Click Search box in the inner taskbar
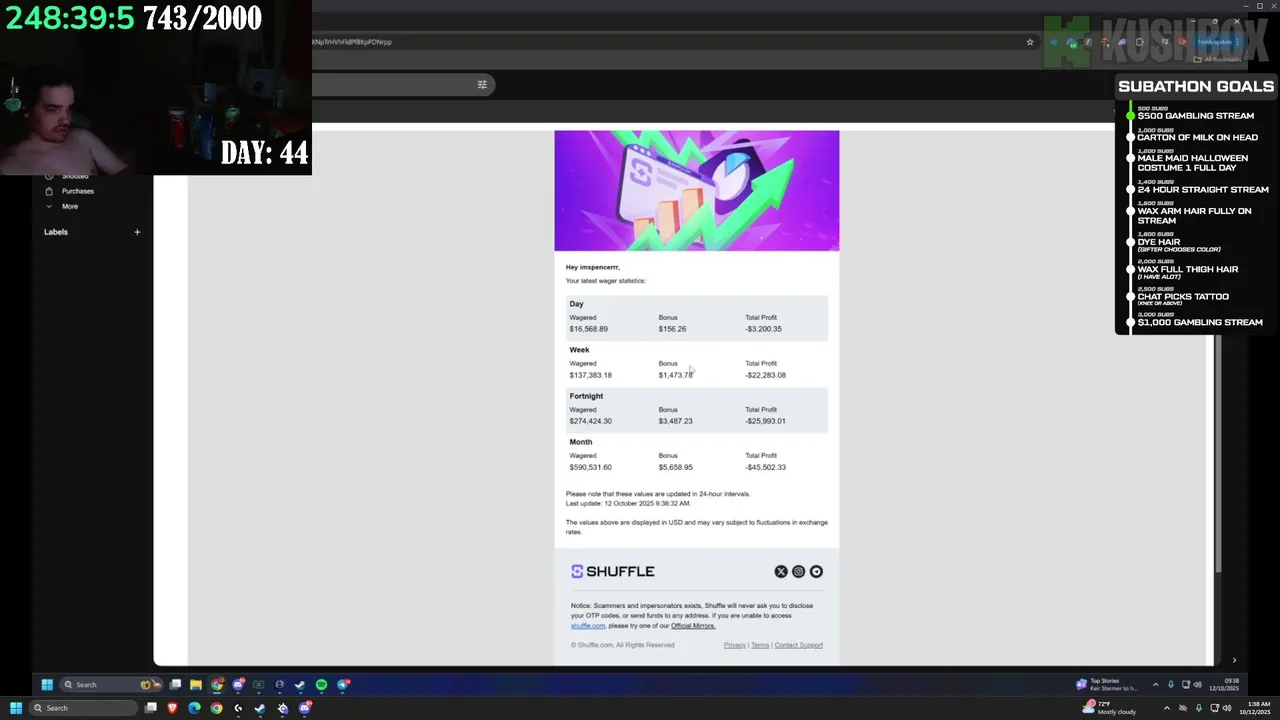The width and height of the screenshot is (1280, 720). pos(111,685)
